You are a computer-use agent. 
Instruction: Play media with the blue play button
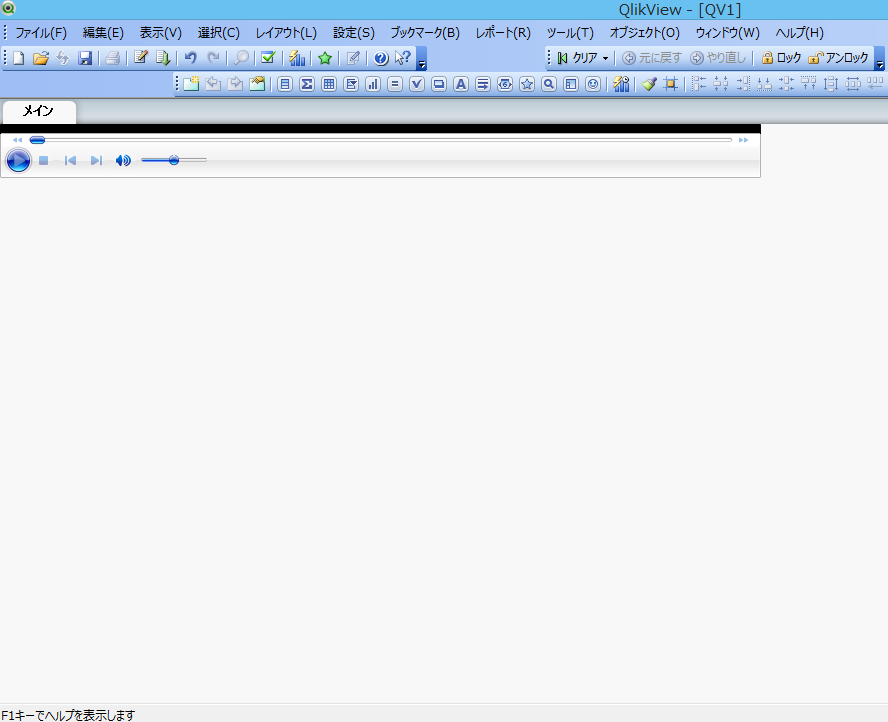point(18,160)
